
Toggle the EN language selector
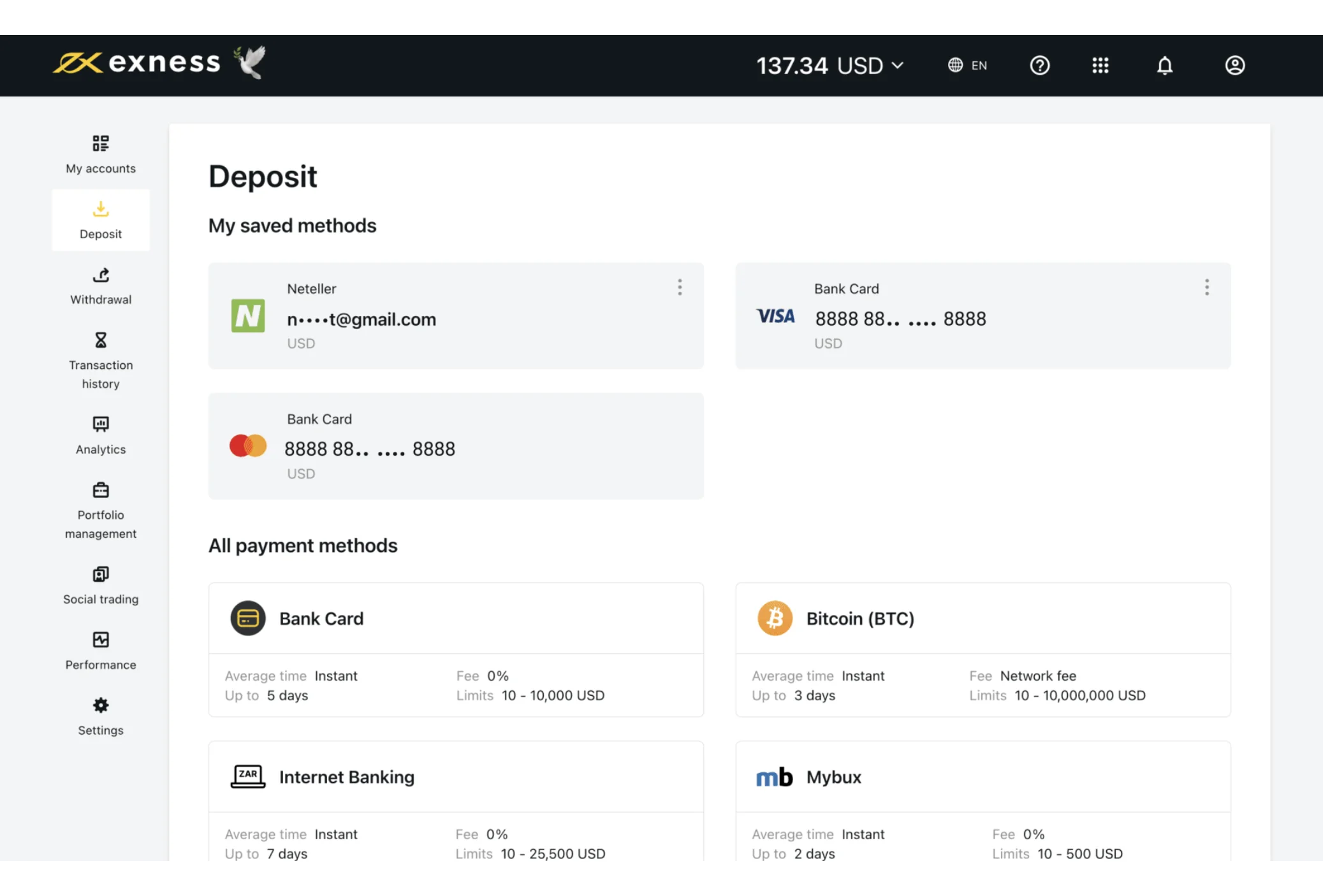tap(967, 65)
